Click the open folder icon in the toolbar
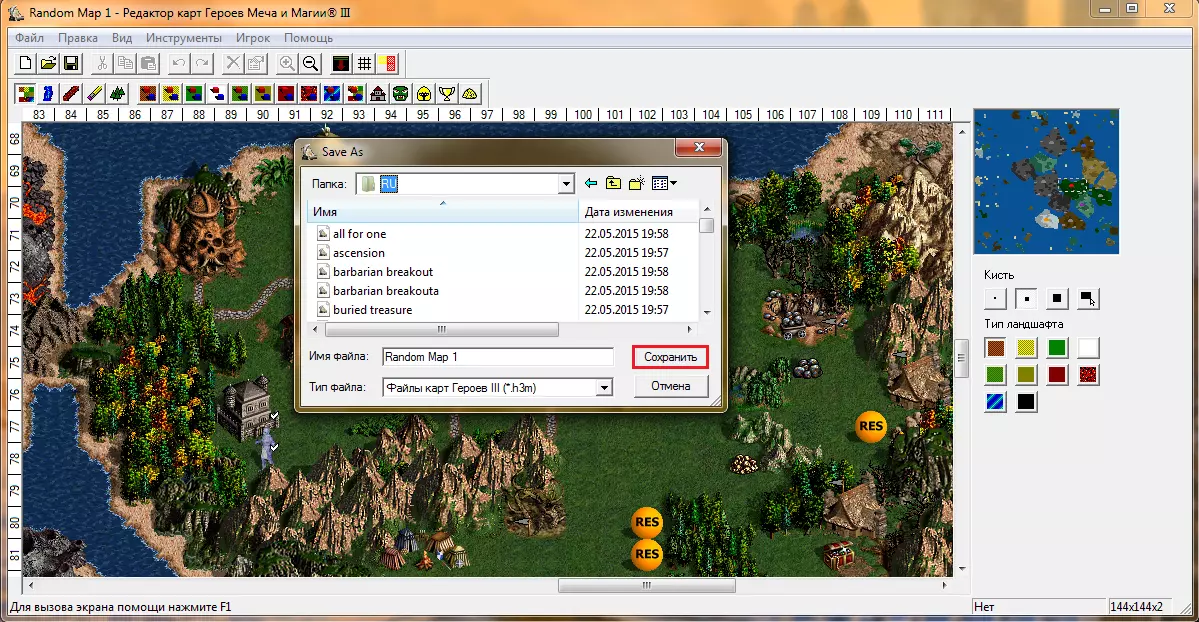Image resolution: width=1199 pixels, height=622 pixels. click(x=48, y=64)
